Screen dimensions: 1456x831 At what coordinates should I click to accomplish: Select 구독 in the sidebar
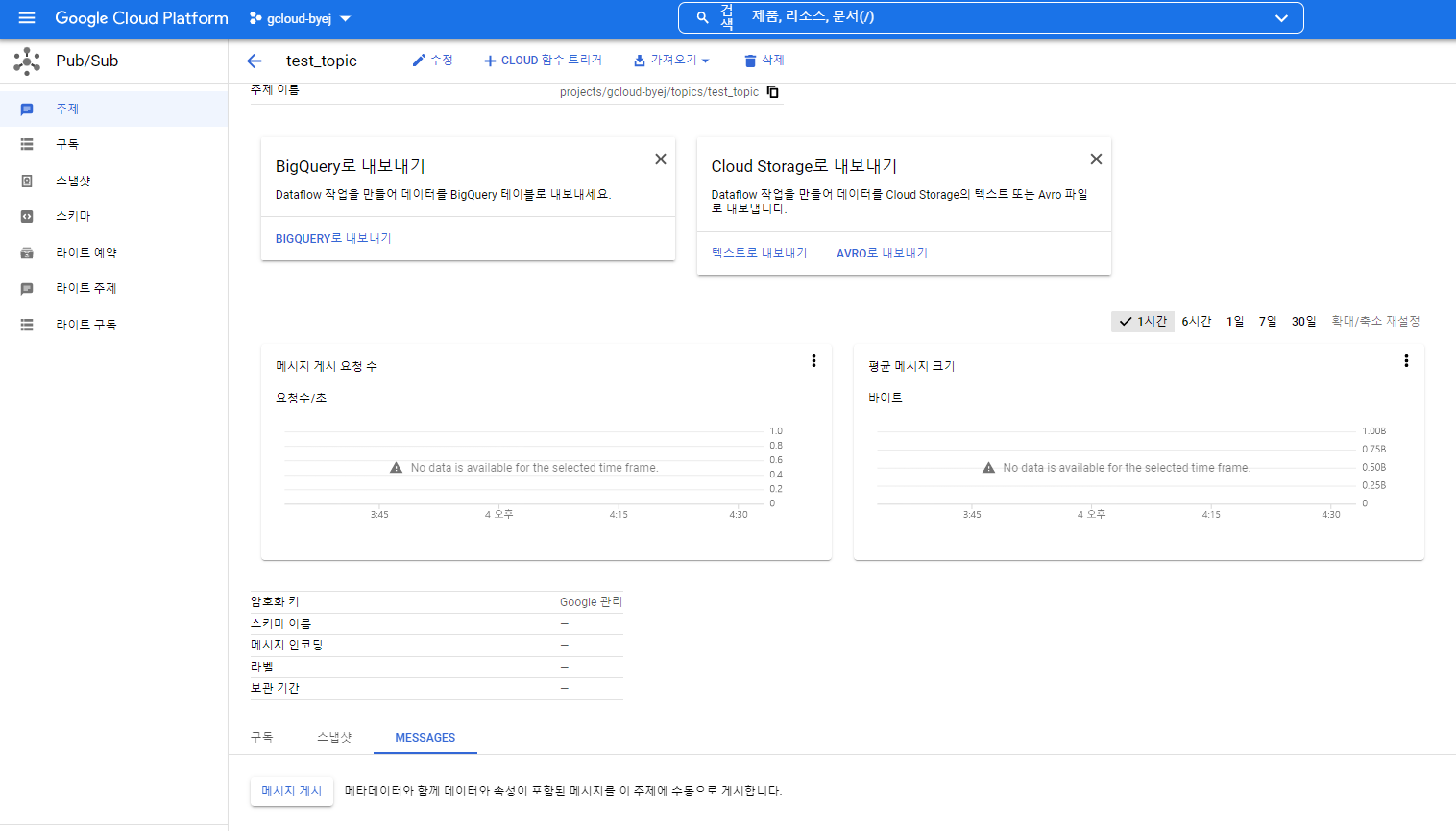pyautogui.click(x=67, y=144)
